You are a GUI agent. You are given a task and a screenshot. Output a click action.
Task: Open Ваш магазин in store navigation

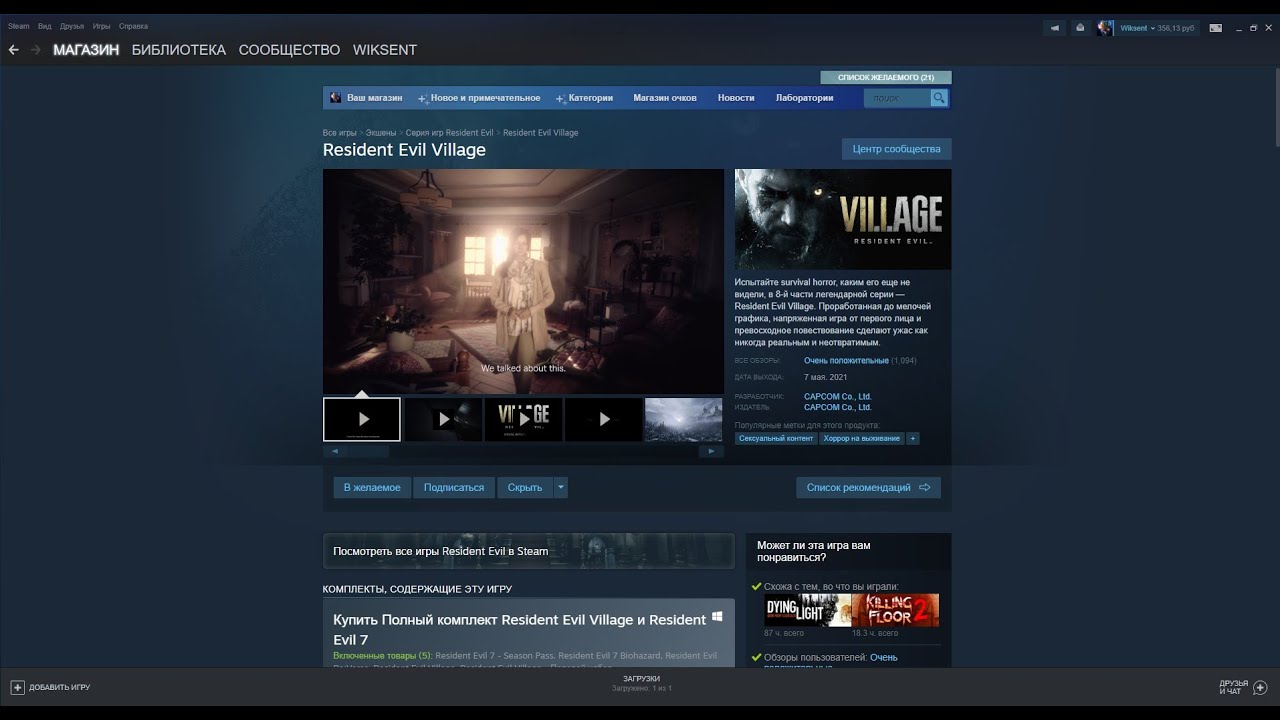(x=374, y=98)
